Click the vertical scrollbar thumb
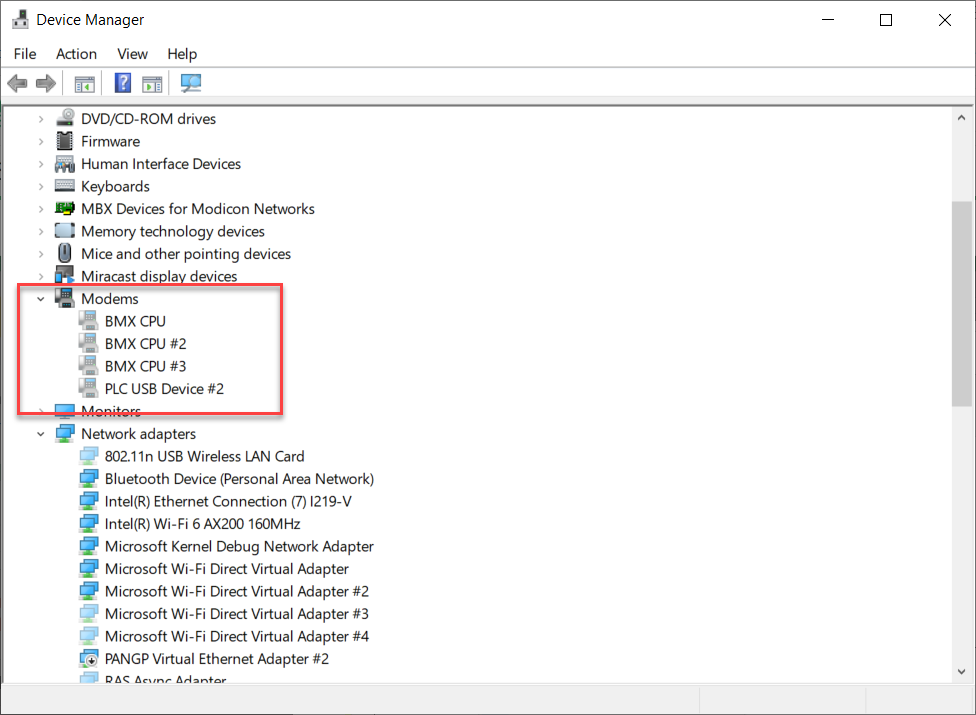976x715 pixels. (962, 304)
